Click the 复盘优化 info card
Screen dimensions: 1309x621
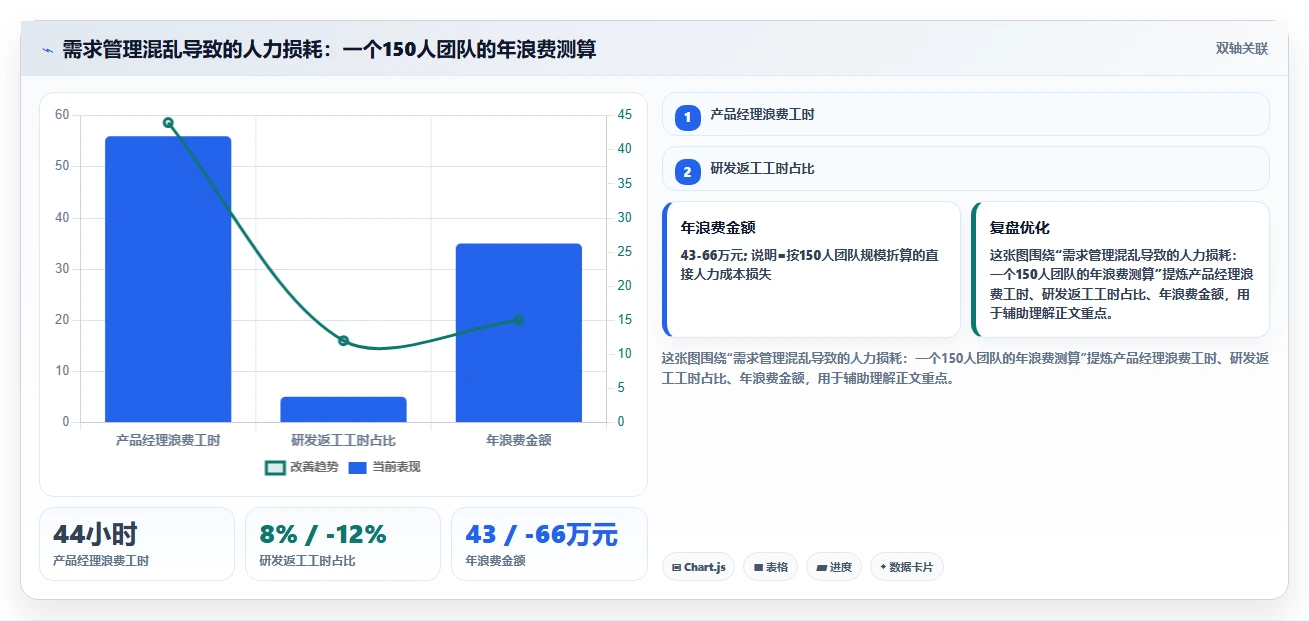coord(1120,270)
